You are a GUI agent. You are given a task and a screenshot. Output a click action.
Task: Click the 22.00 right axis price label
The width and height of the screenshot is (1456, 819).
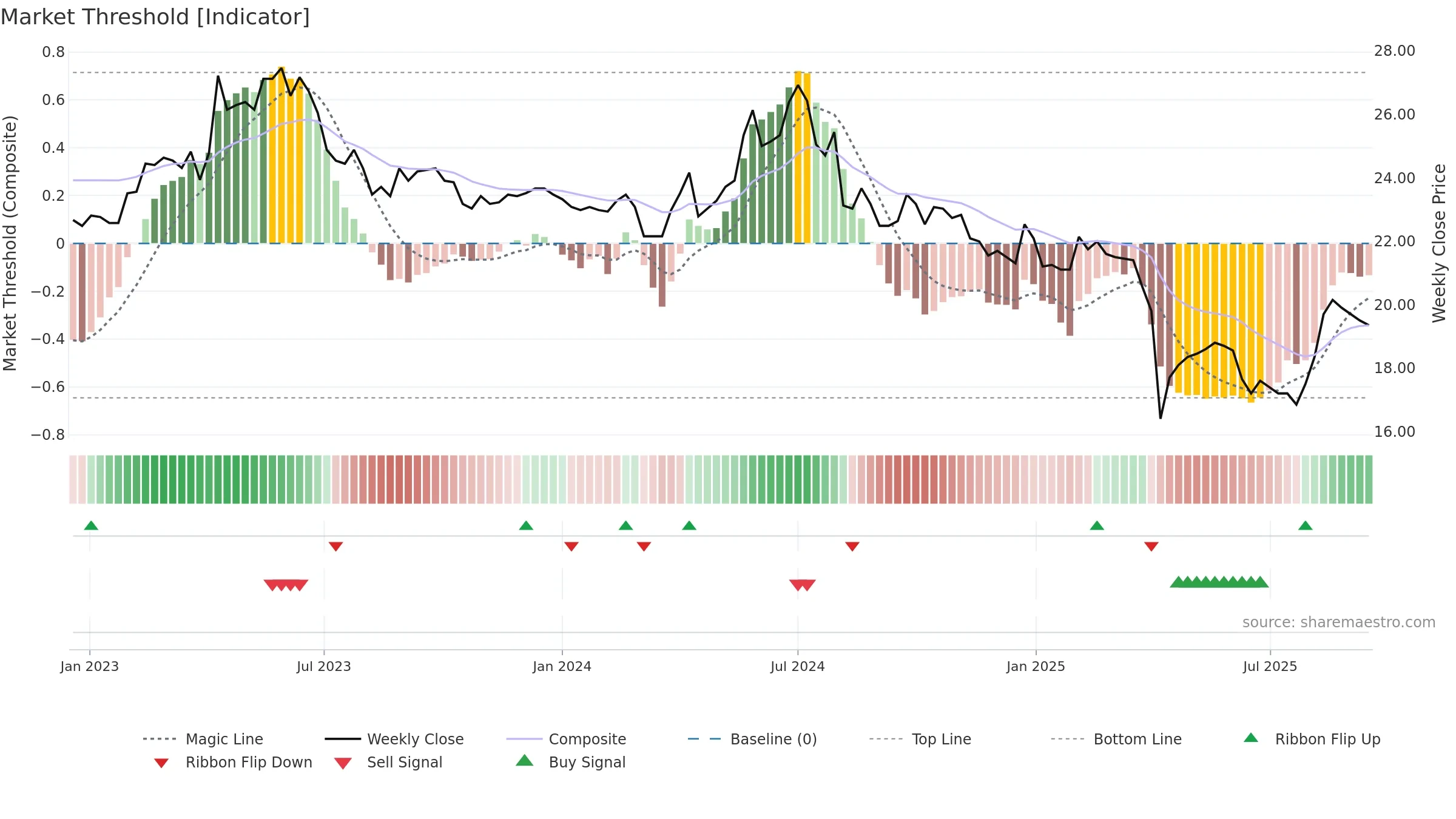coord(1395,241)
